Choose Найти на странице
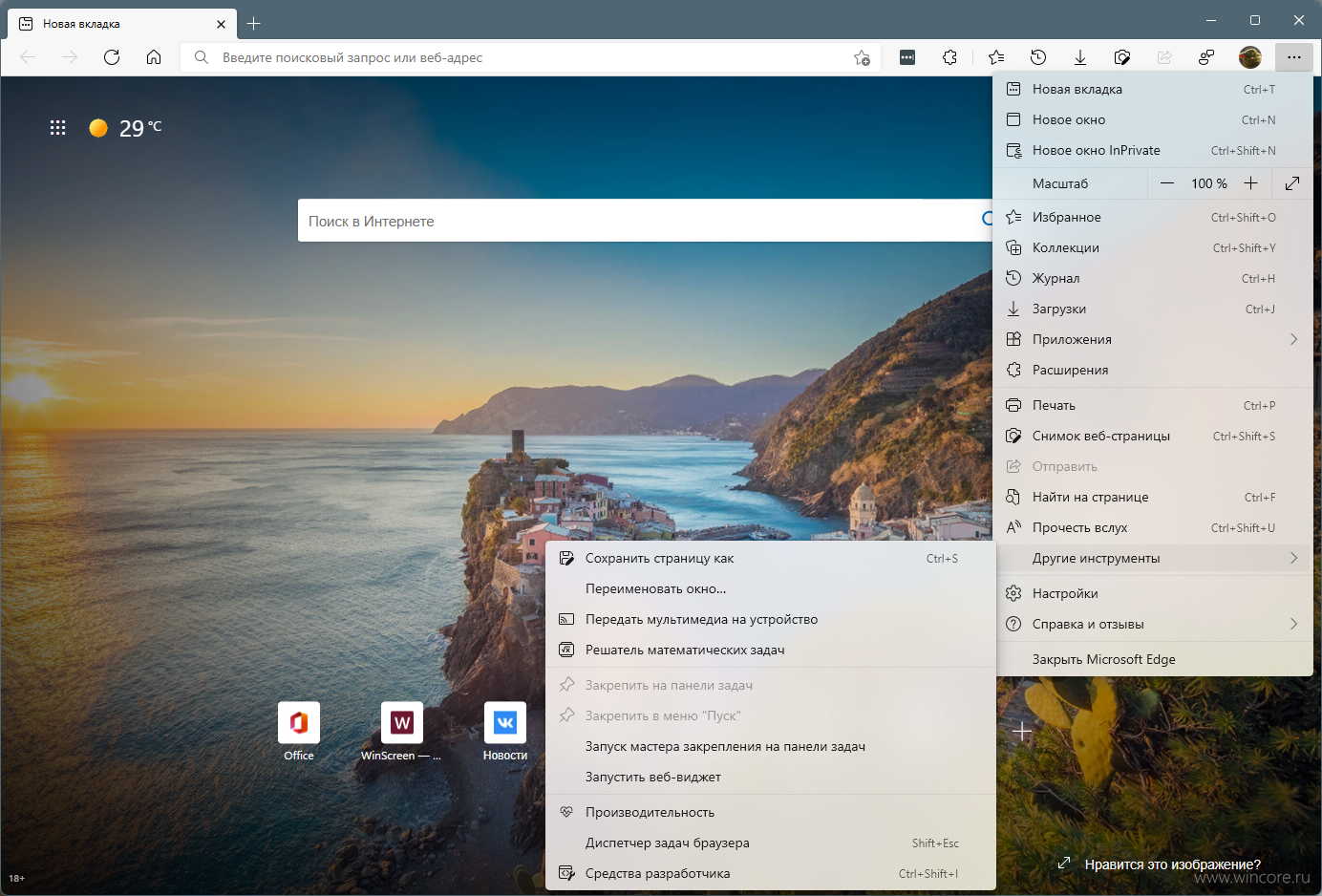Image resolution: width=1322 pixels, height=896 pixels. (x=1153, y=497)
